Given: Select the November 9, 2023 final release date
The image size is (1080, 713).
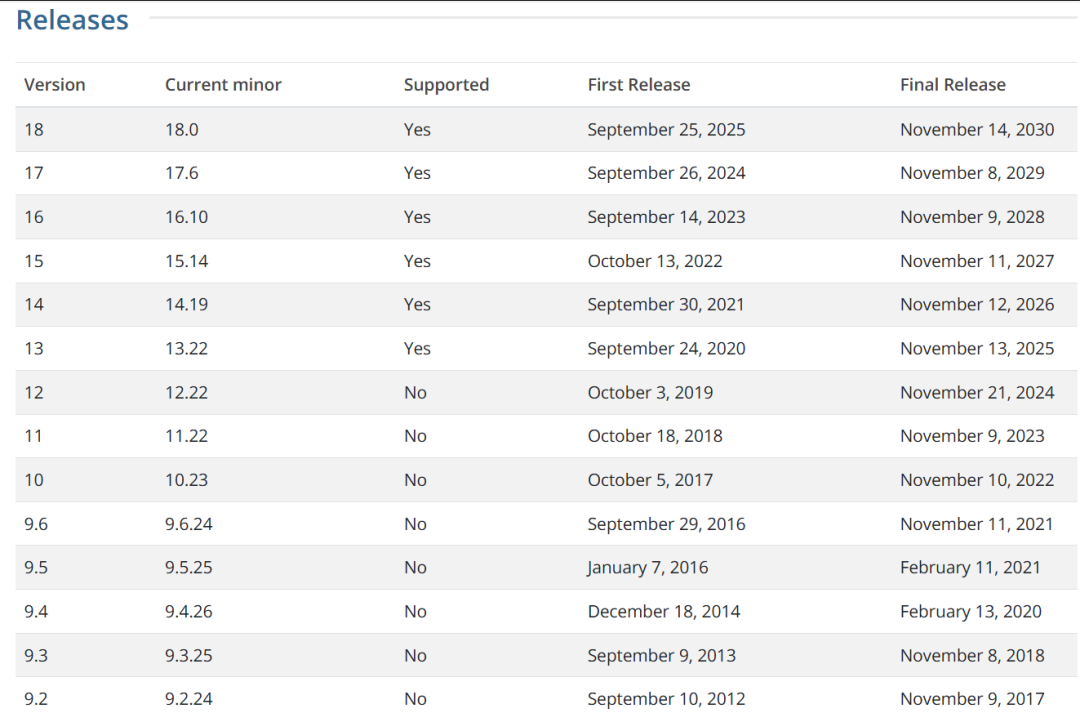Looking at the screenshot, I should click(972, 436).
